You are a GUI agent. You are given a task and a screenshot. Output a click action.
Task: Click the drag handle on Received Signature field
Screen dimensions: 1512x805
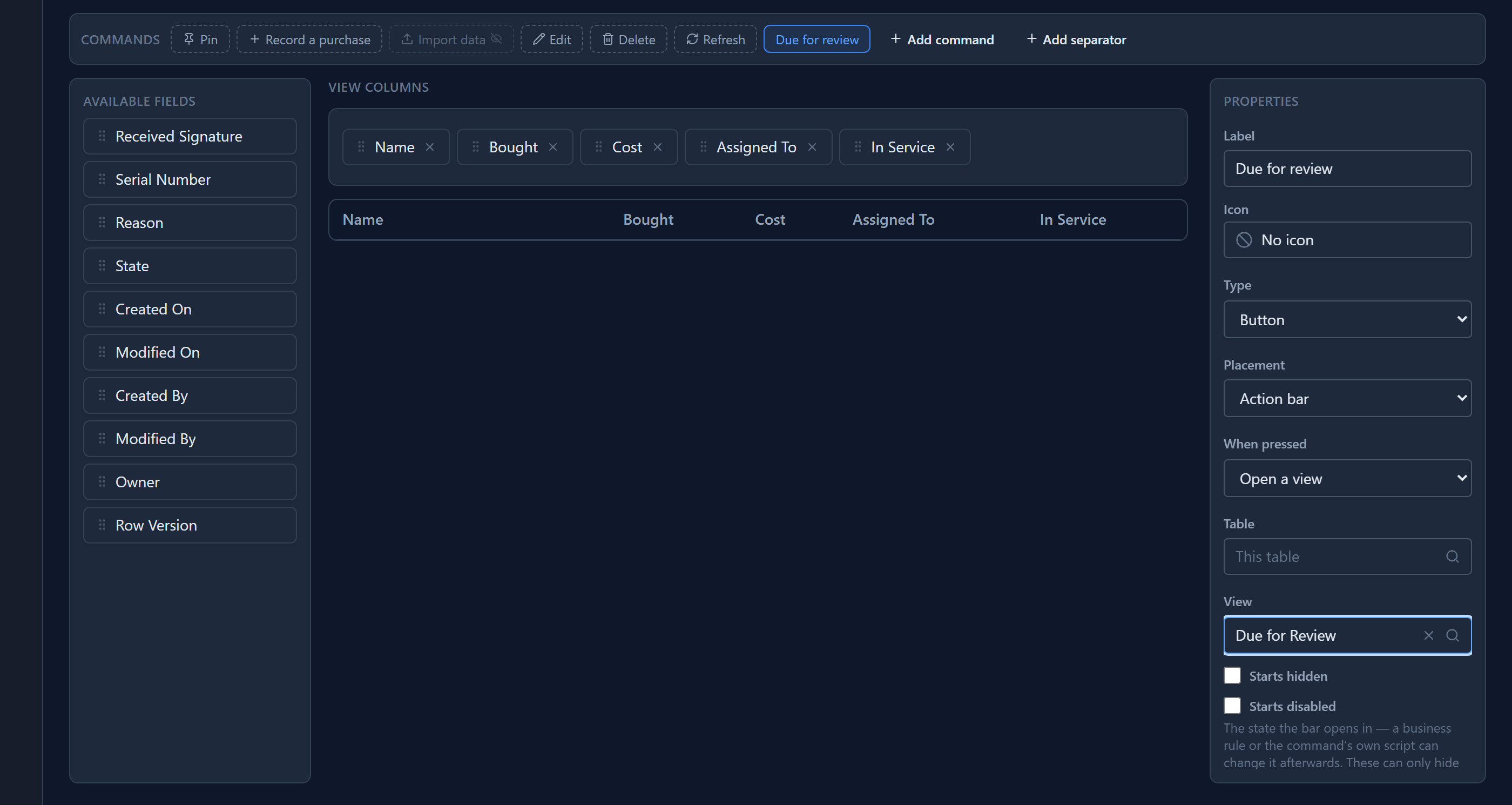click(x=102, y=136)
